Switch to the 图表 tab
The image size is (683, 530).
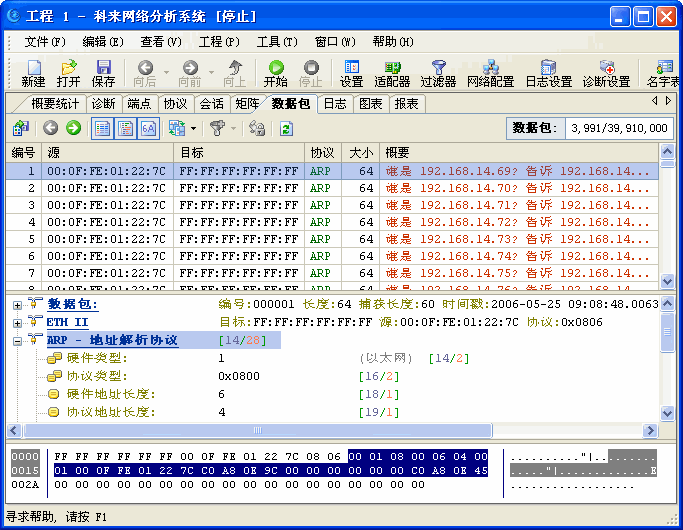coord(371,104)
